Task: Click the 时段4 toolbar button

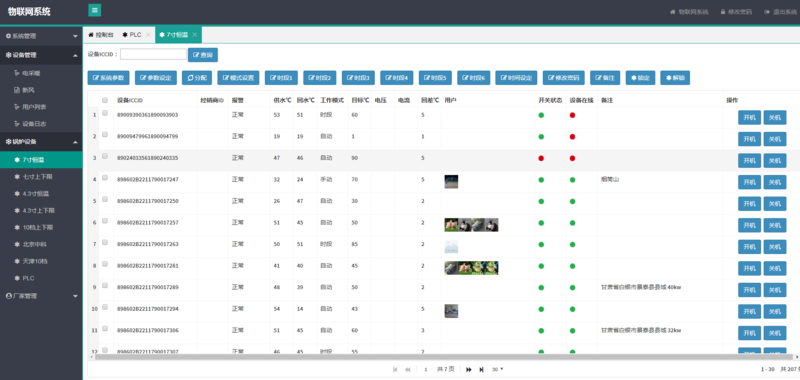Action: click(x=396, y=78)
